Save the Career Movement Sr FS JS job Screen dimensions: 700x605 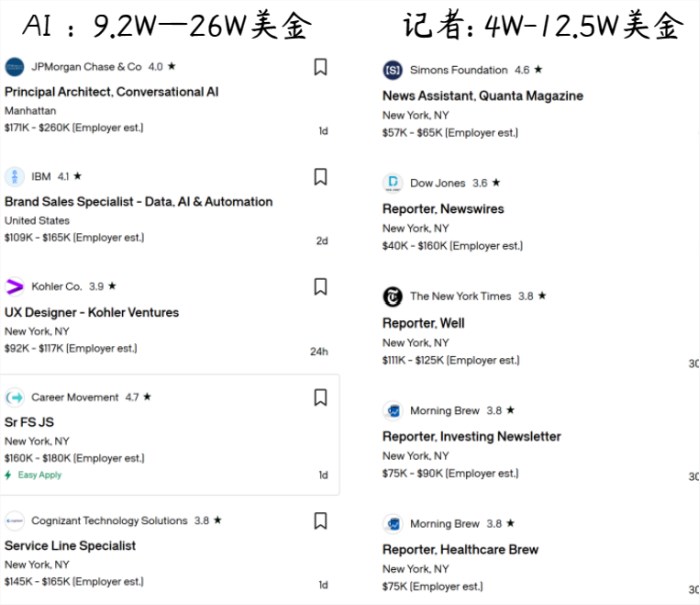pyautogui.click(x=320, y=398)
